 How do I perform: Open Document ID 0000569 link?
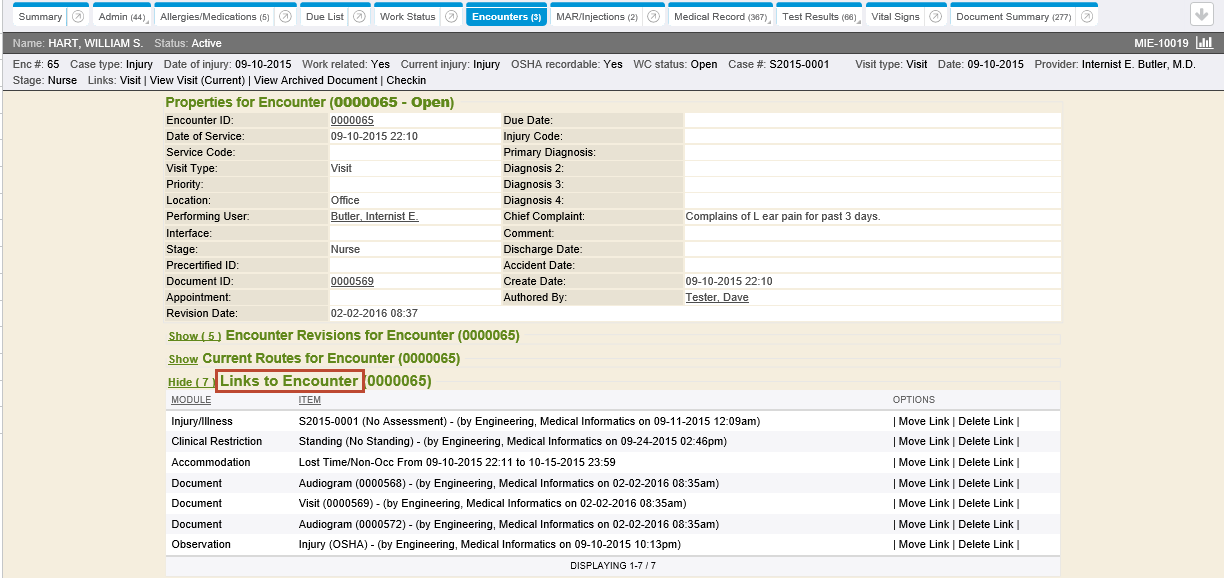pos(352,281)
